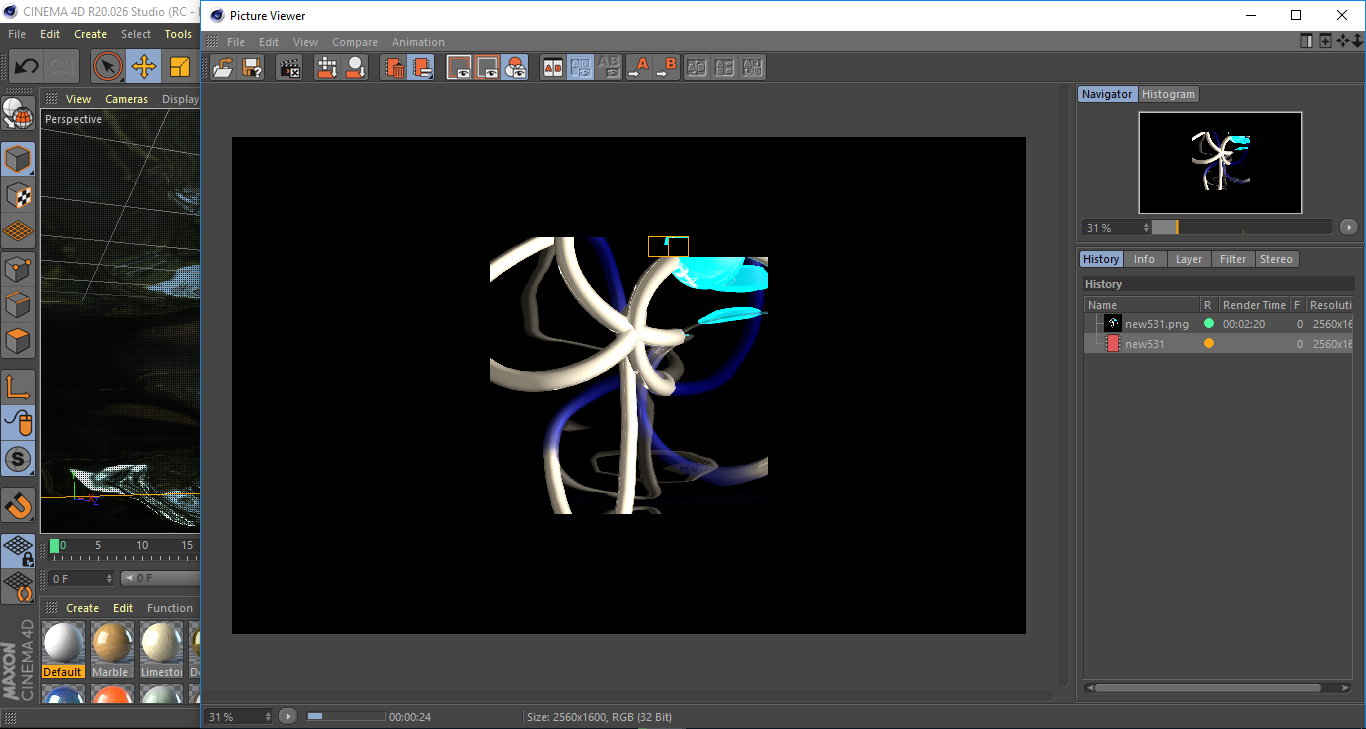The width and height of the screenshot is (1366, 729).
Task: Toggle the first single-frame eye display mode icon
Action: point(459,68)
